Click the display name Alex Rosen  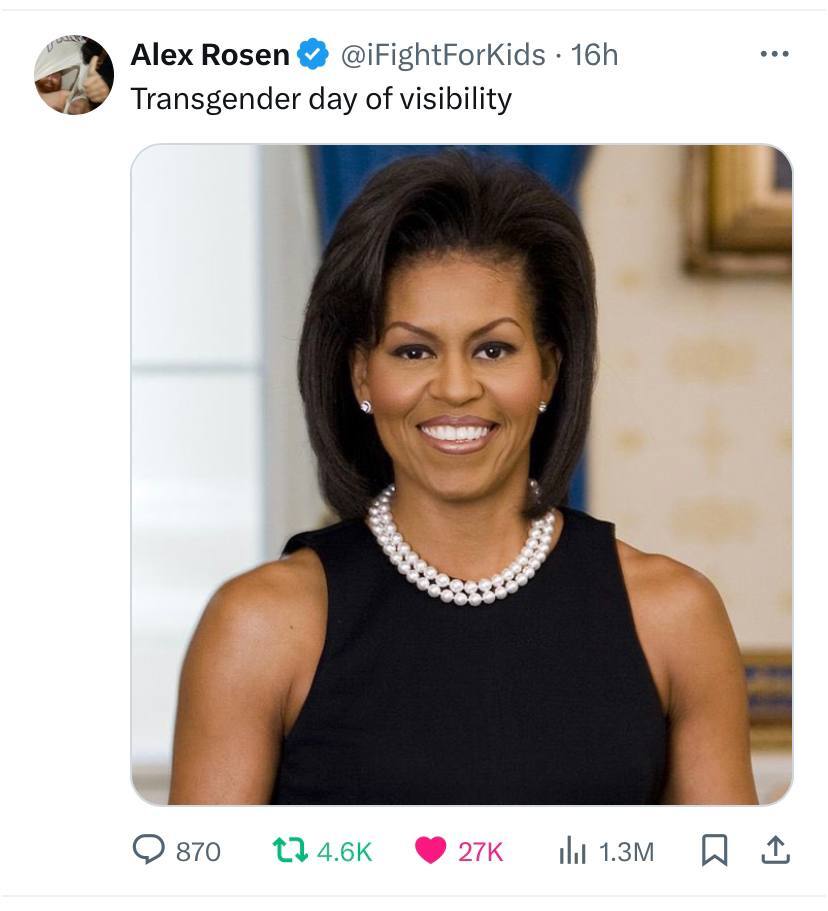tap(209, 55)
